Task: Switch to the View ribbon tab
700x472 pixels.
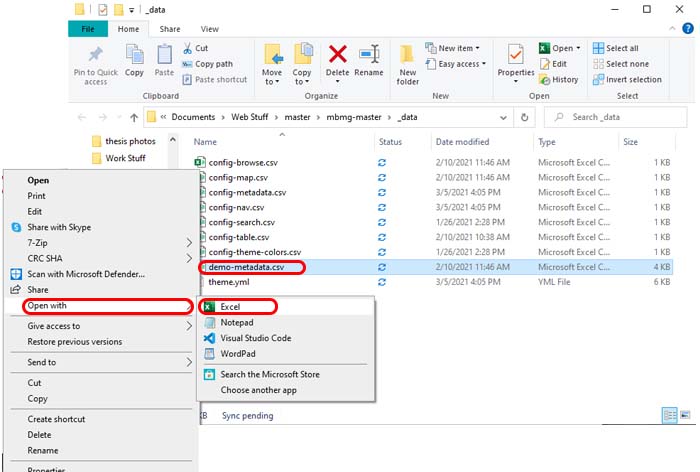Action: click(209, 29)
